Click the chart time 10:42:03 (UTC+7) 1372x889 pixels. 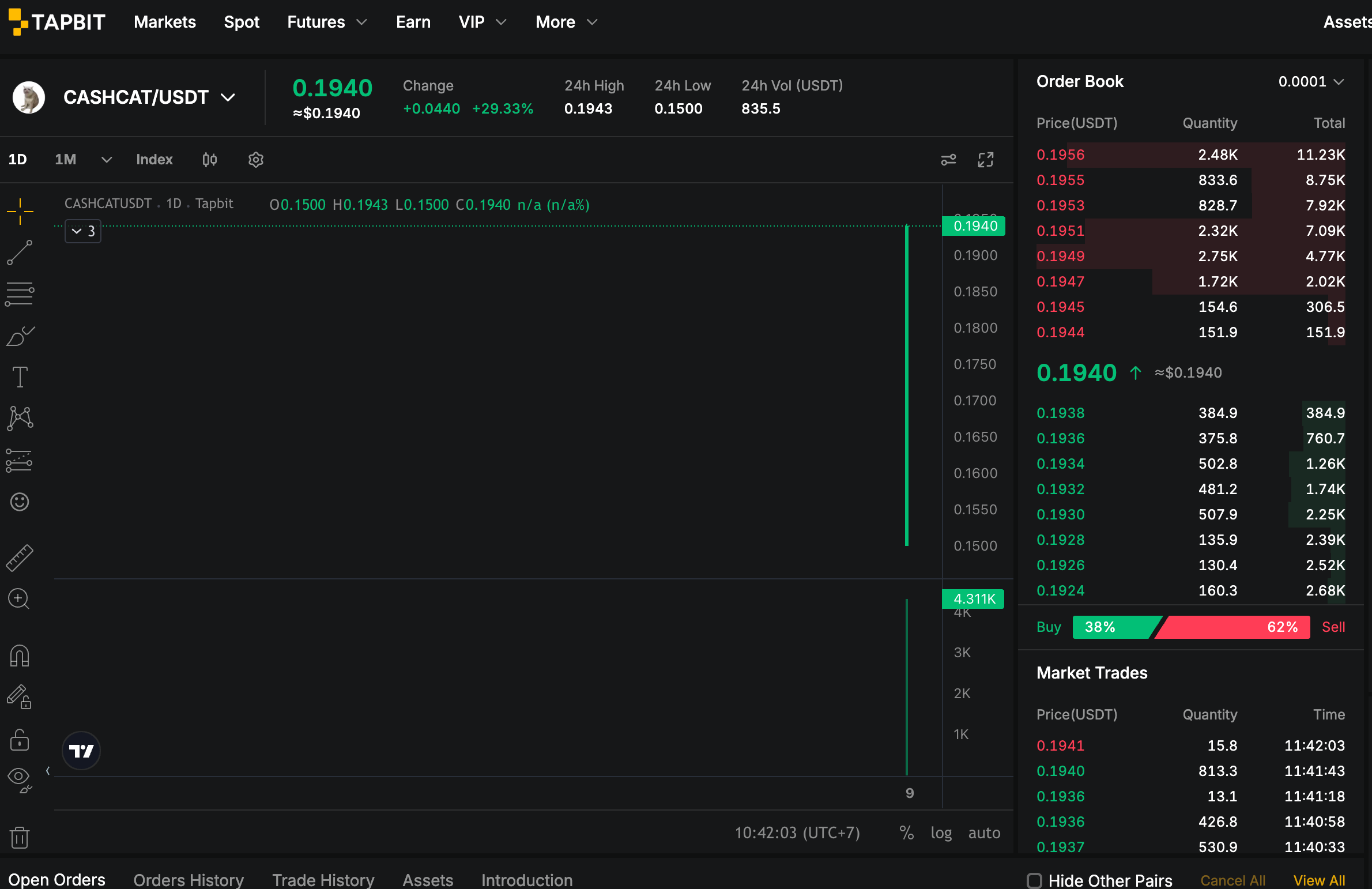[797, 833]
